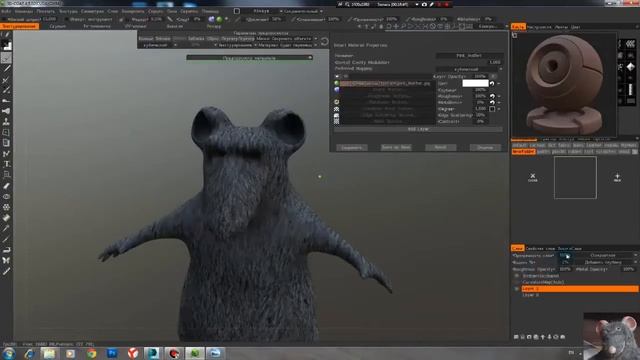Toggle the button beside Layer Opacity value
This screenshot has height=360, width=640.
[493, 76]
